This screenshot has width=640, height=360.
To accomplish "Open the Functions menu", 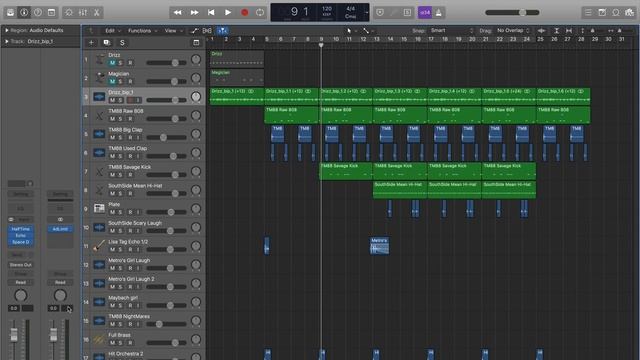I will 142,31.
